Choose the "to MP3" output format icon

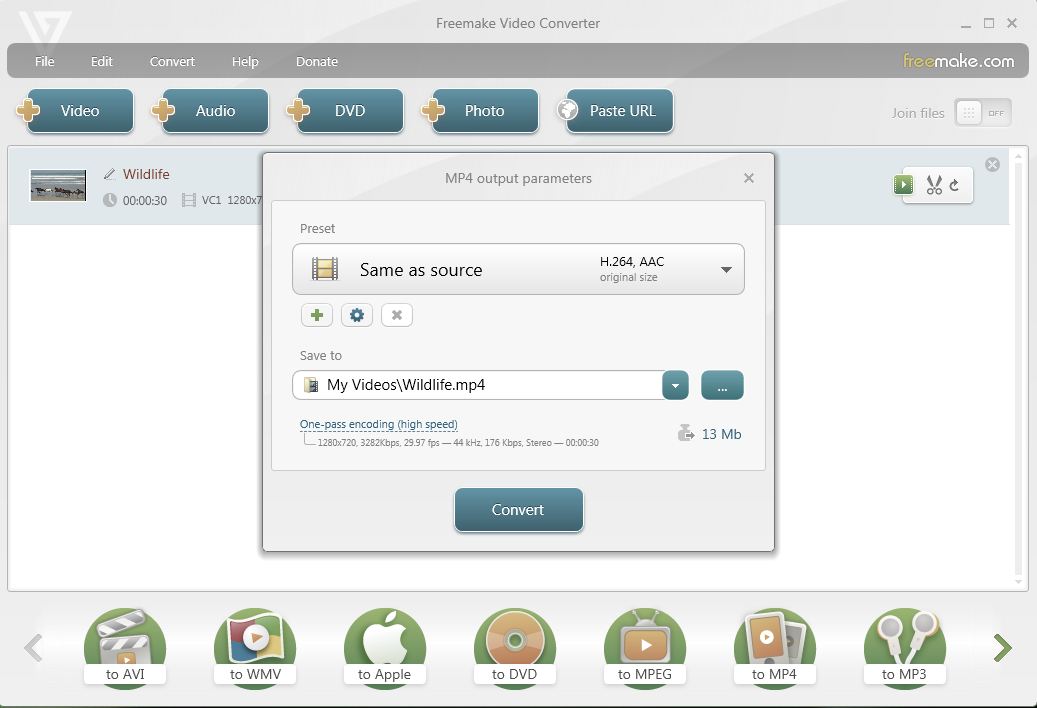click(903, 640)
